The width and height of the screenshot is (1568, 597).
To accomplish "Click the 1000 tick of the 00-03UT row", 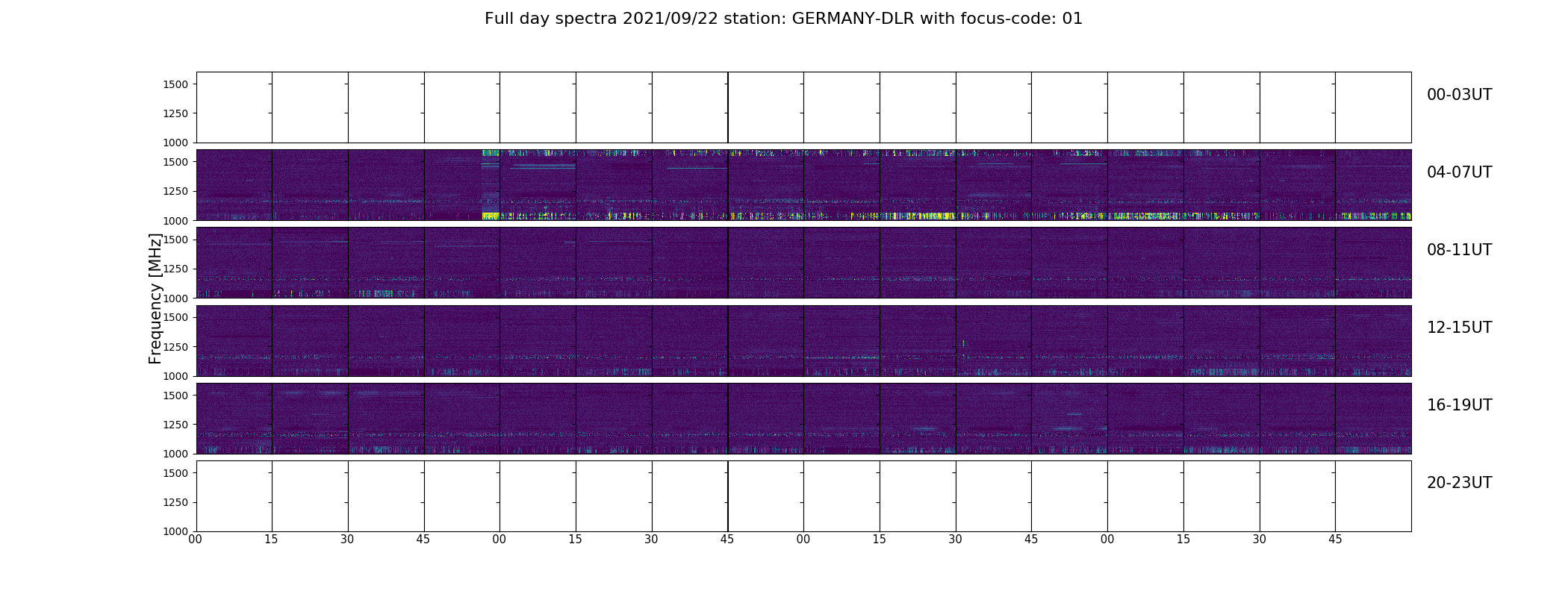I will point(175,143).
